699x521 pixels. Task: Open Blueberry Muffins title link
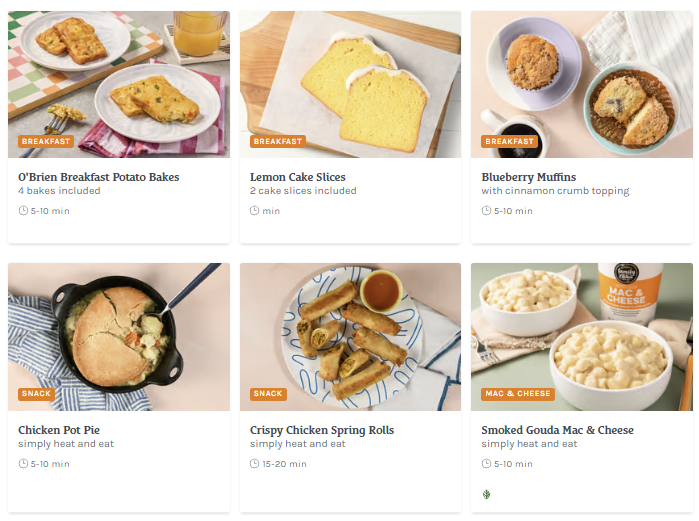point(528,177)
